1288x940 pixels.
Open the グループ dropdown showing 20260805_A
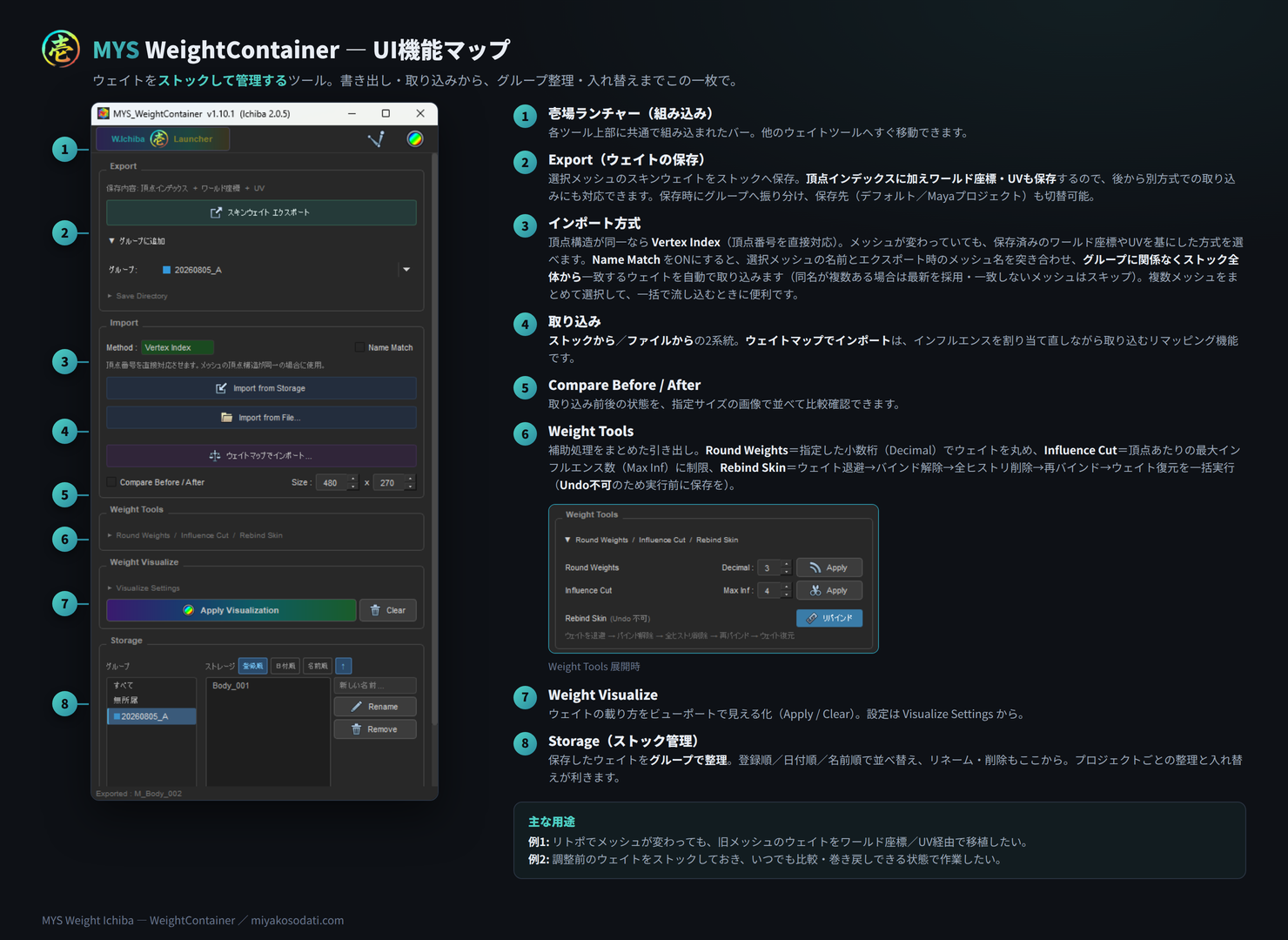[x=286, y=270]
